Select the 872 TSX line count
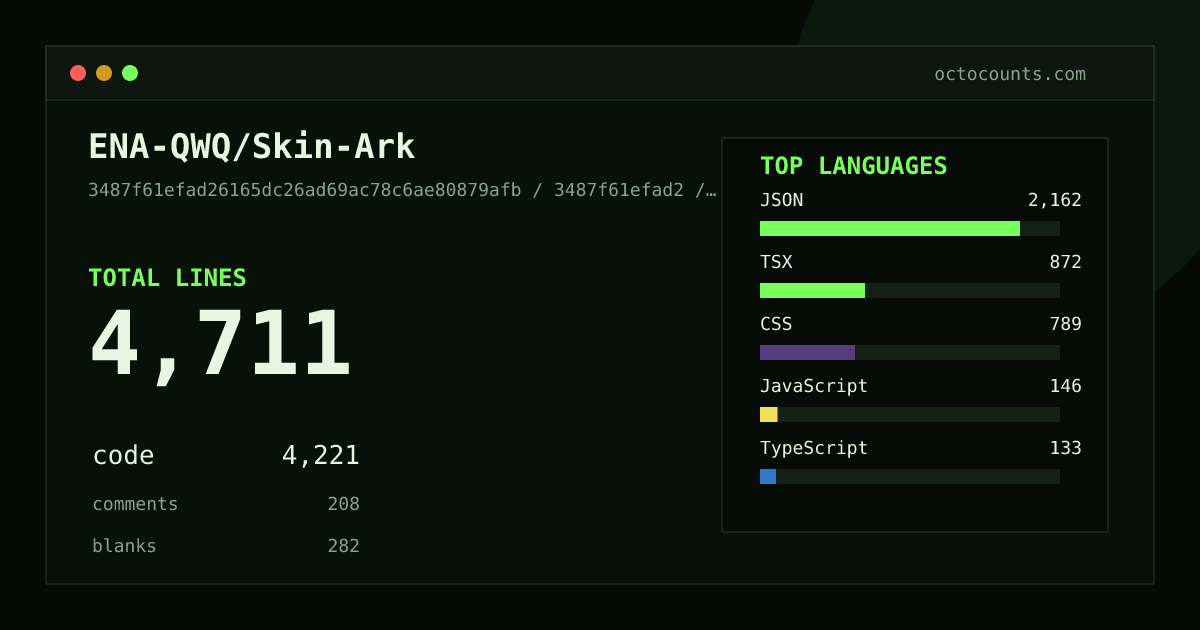The image size is (1200, 630). click(x=1065, y=262)
